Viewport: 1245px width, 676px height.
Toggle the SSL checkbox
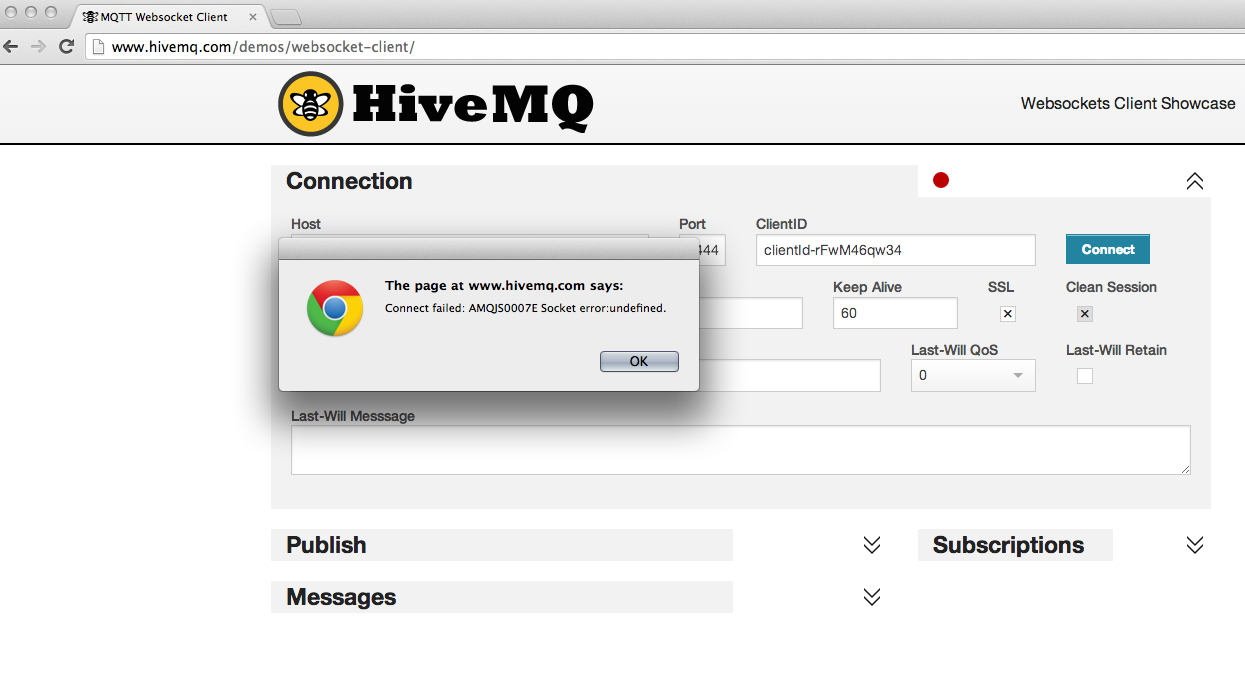pyautogui.click(x=1008, y=314)
